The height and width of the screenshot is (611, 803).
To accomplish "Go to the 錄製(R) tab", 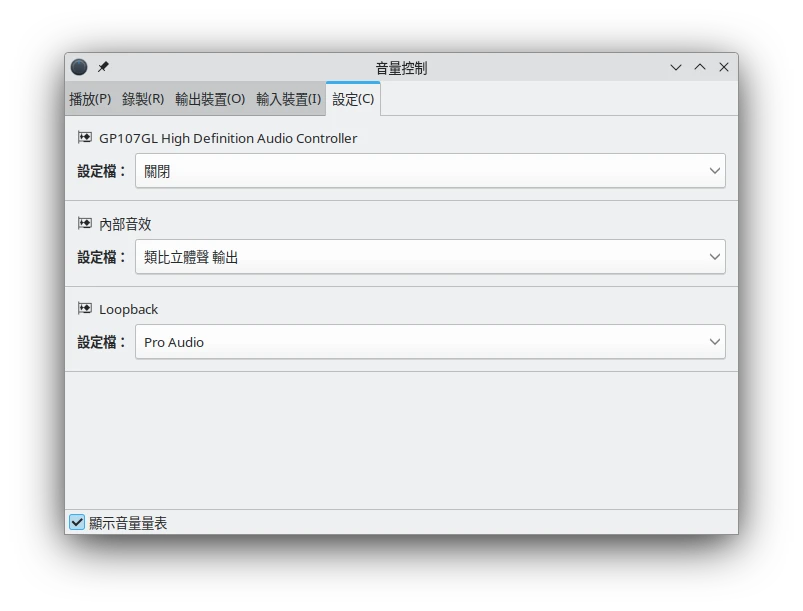I will coord(143,99).
